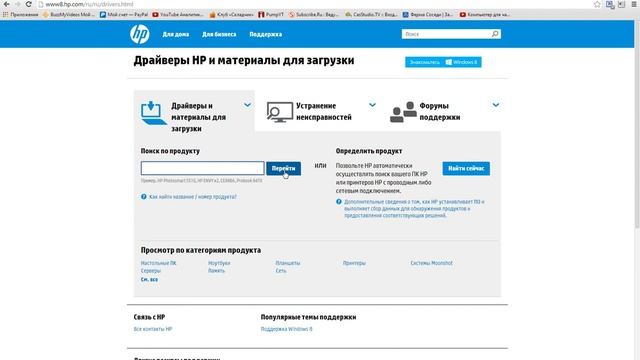The width and height of the screenshot is (640, 360).
Task: Select the 'Драйверы и материалы для загрузки' tab
Action: point(194,111)
